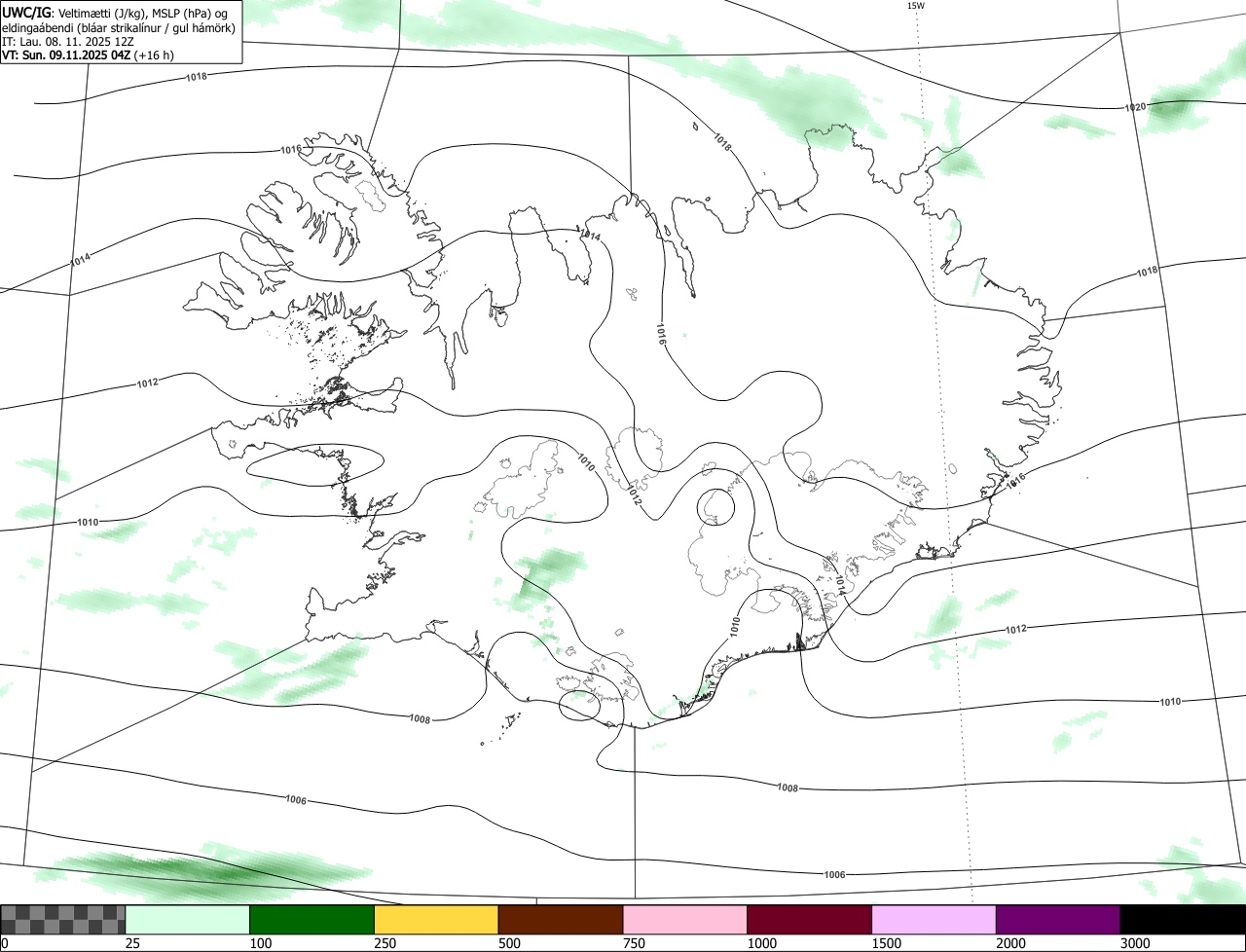Select the black legend swatch above 3000
Viewport: 1246px width, 952px height.
coord(1183,920)
